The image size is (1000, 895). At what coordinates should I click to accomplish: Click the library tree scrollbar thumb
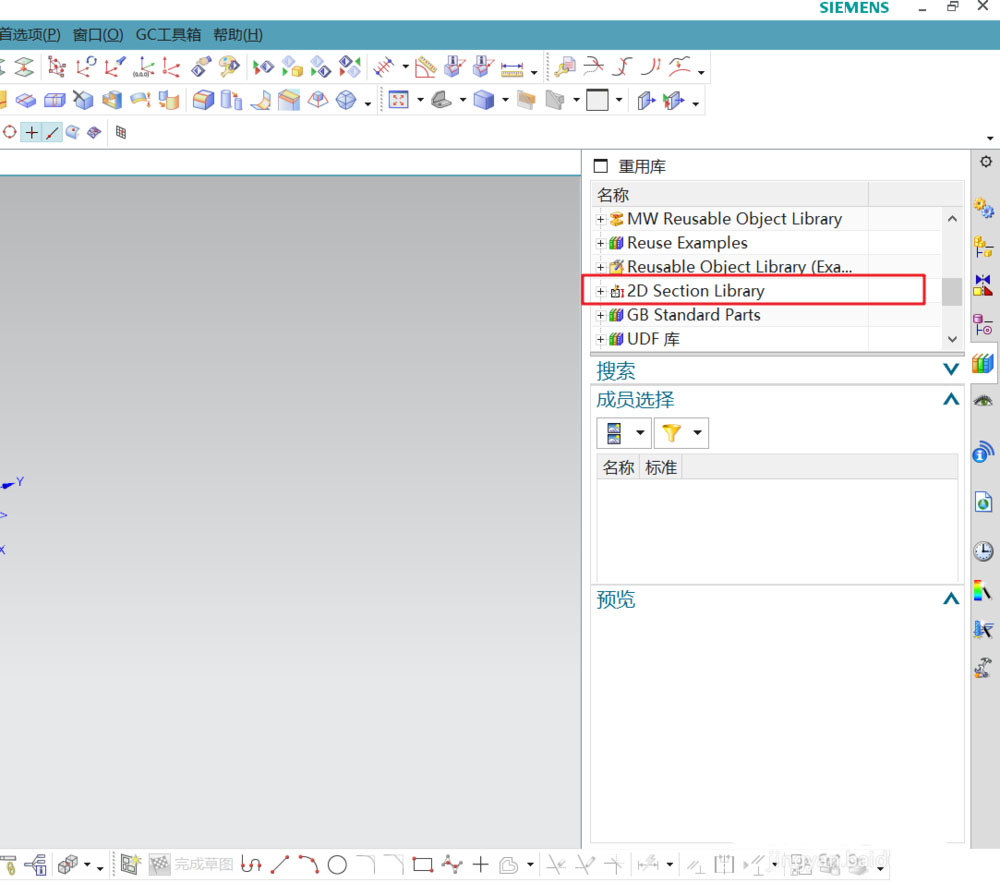[952, 292]
